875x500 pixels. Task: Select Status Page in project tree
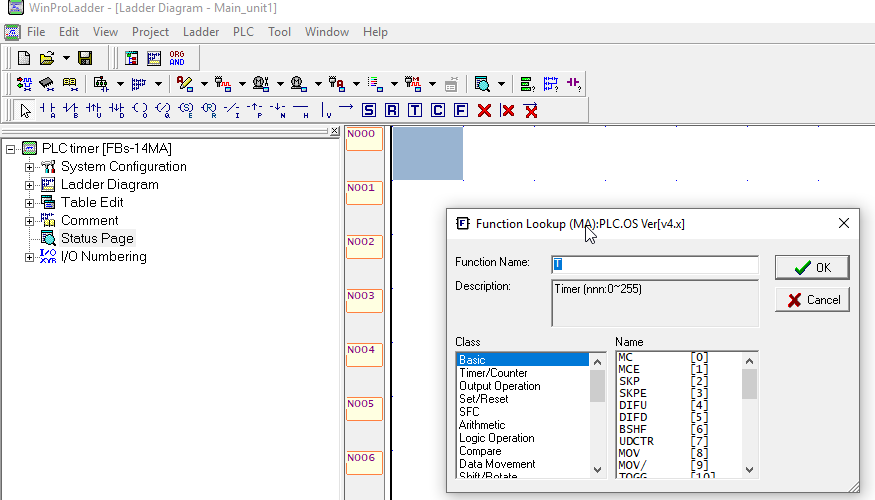[x=97, y=238]
